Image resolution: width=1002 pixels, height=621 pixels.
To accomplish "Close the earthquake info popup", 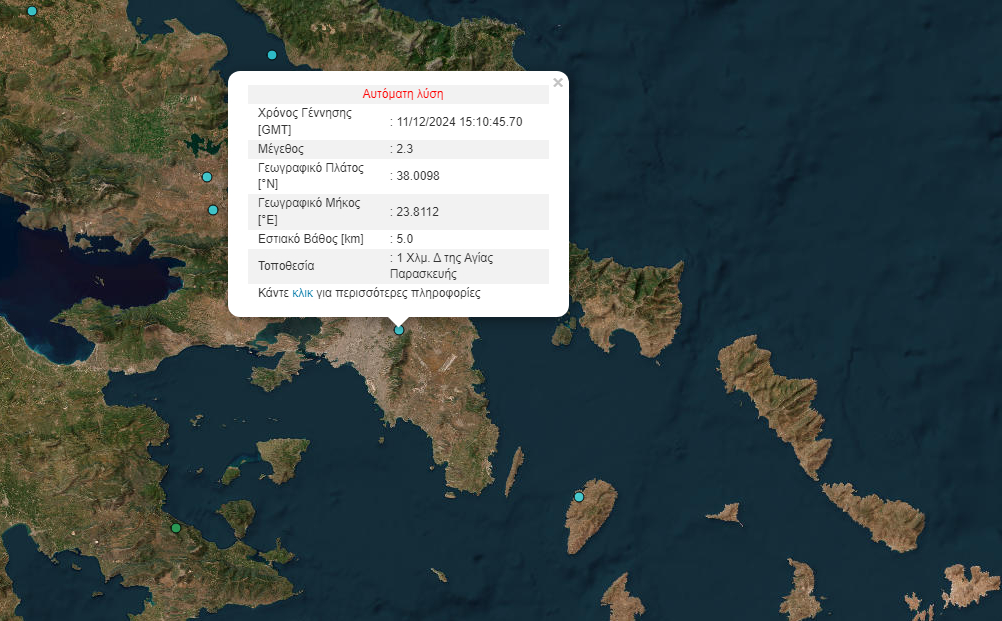I will (558, 82).
